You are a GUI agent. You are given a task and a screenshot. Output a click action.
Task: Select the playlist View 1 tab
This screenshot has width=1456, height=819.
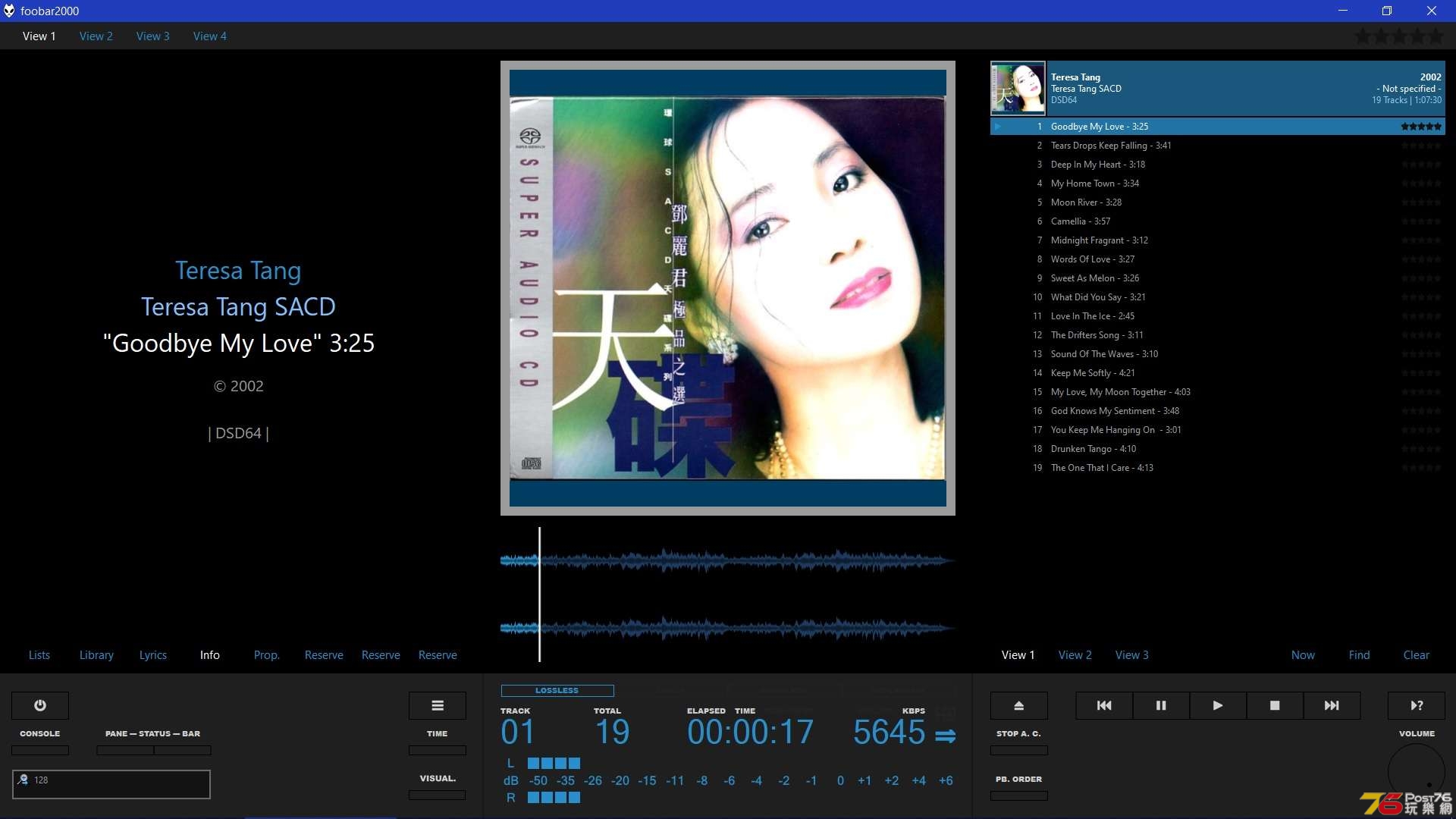(x=1018, y=654)
